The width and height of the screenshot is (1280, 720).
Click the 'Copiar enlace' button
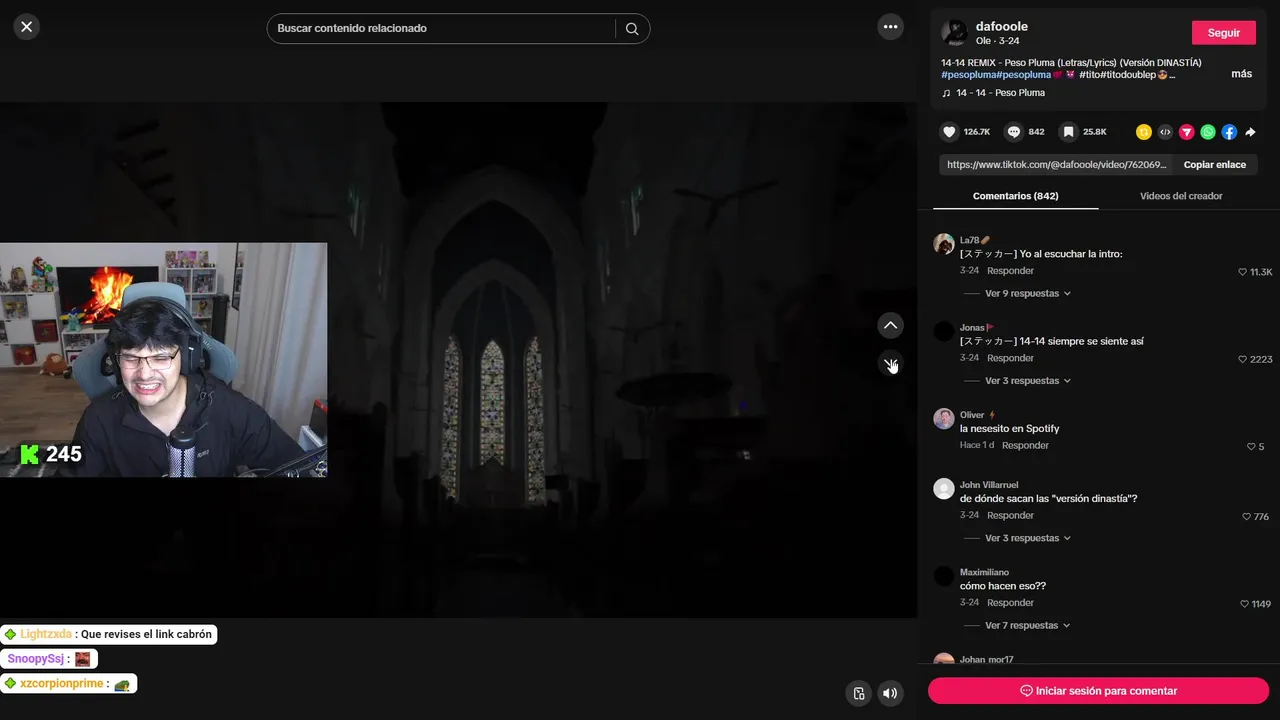1215,165
